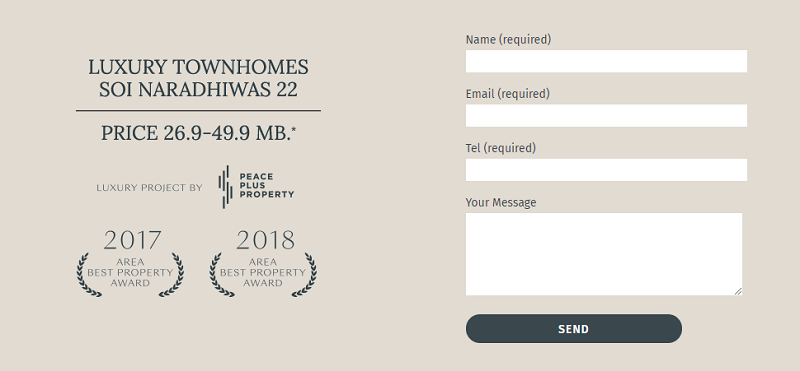Click the 2017 Area Best Property Award badge
Screen dimensions: 800x371
pyautogui.click(x=131, y=263)
